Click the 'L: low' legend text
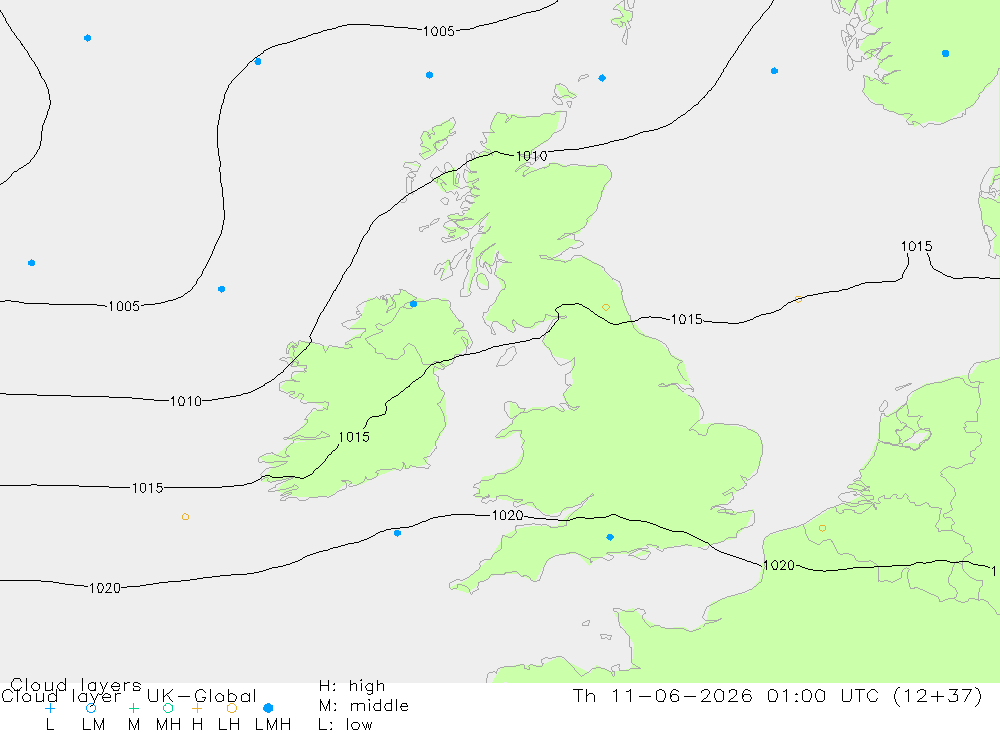 tap(345, 725)
